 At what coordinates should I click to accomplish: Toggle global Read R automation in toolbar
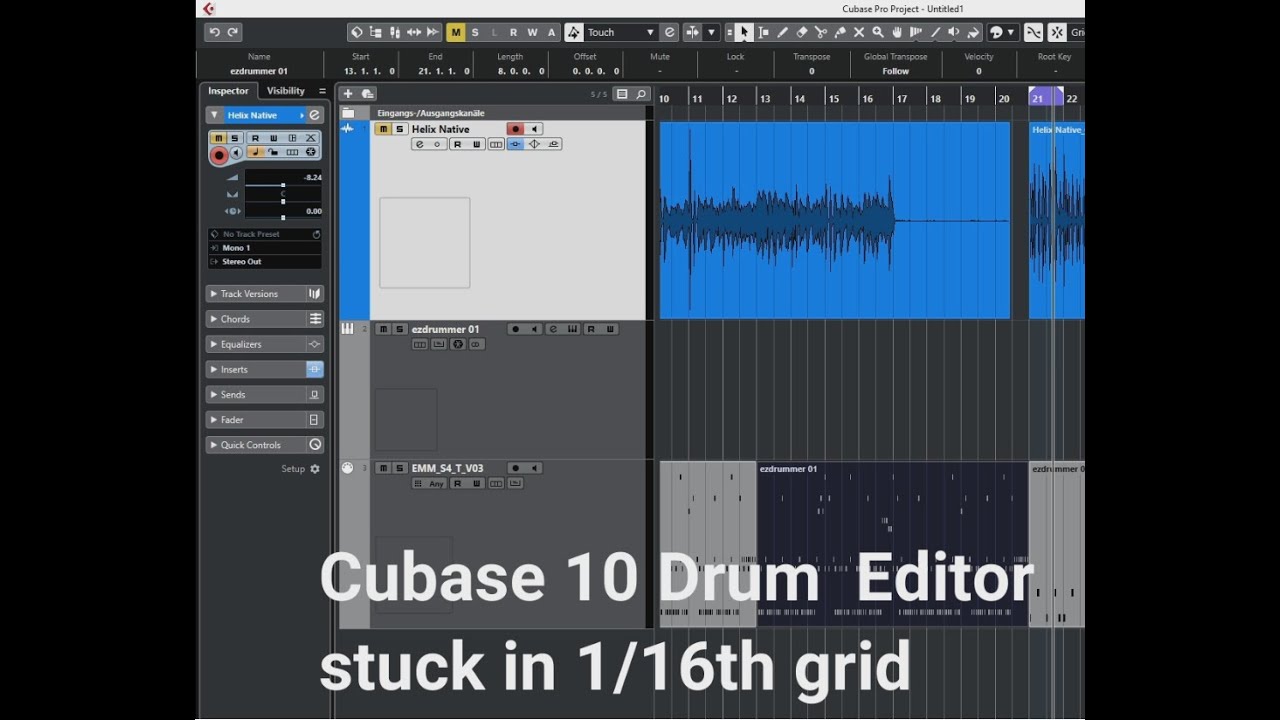(x=513, y=32)
